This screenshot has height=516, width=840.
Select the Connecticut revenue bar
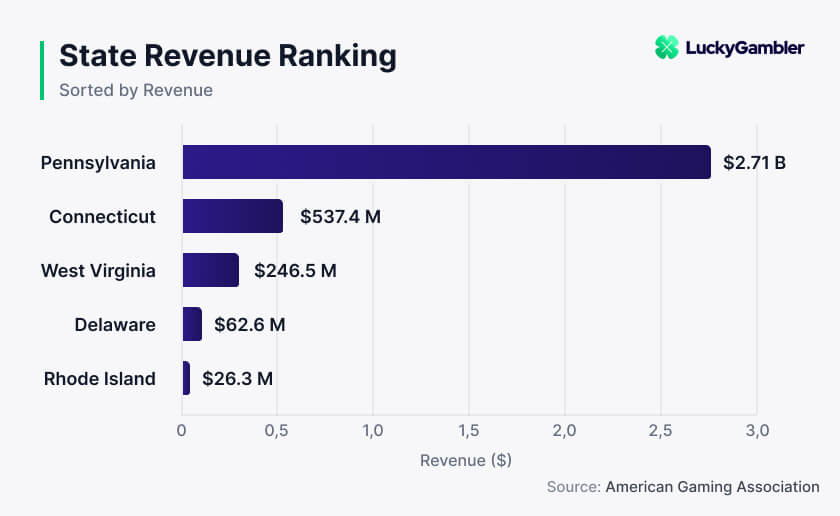(232, 216)
